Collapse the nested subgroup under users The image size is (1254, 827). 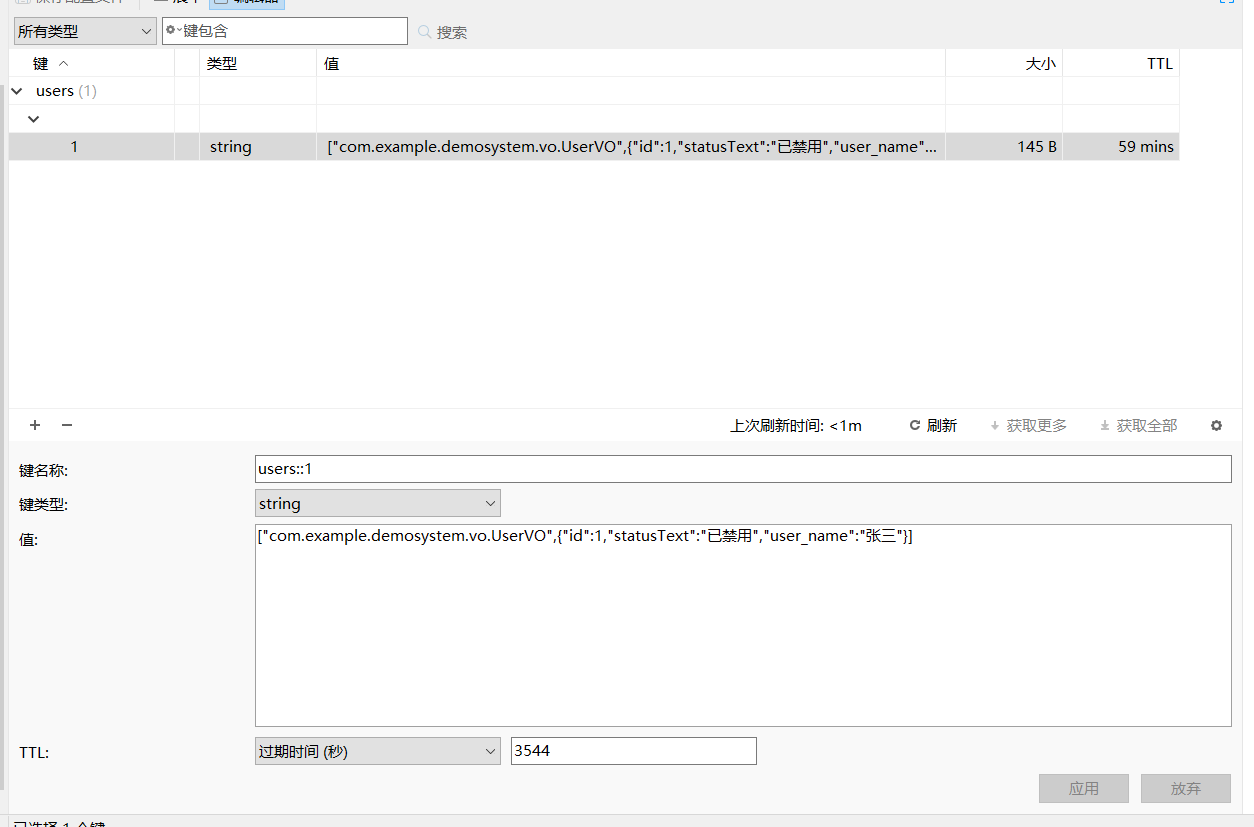(x=34, y=119)
